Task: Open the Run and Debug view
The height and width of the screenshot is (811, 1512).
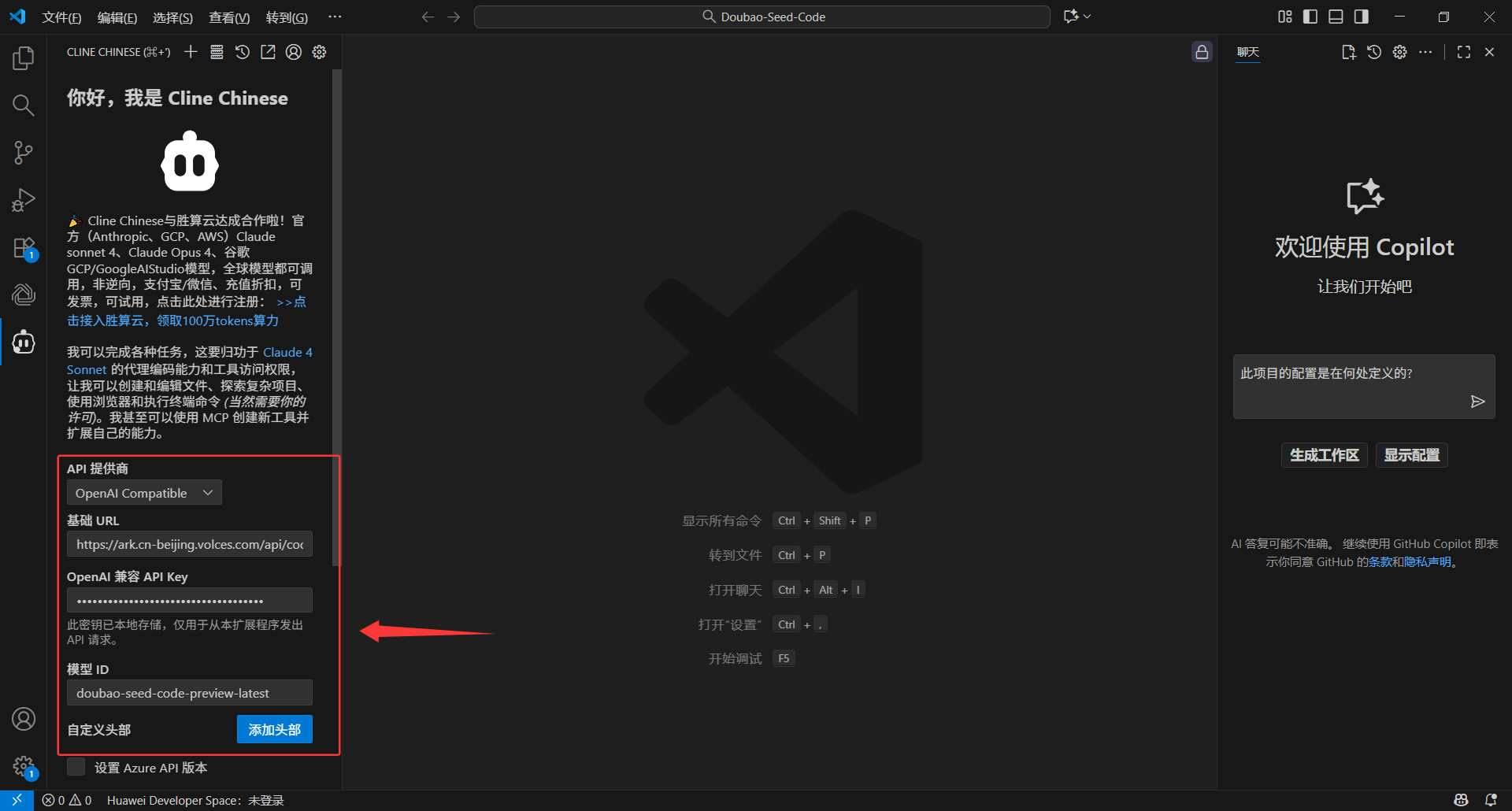Action: [x=24, y=200]
